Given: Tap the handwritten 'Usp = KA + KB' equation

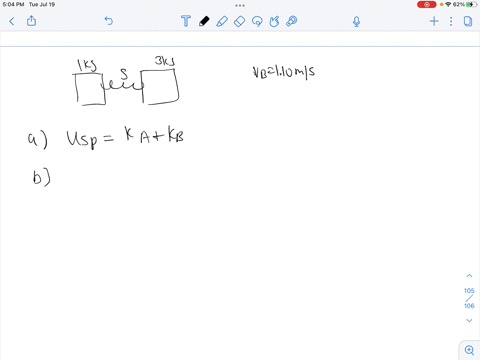Looking at the screenshot, I should coord(125,137).
